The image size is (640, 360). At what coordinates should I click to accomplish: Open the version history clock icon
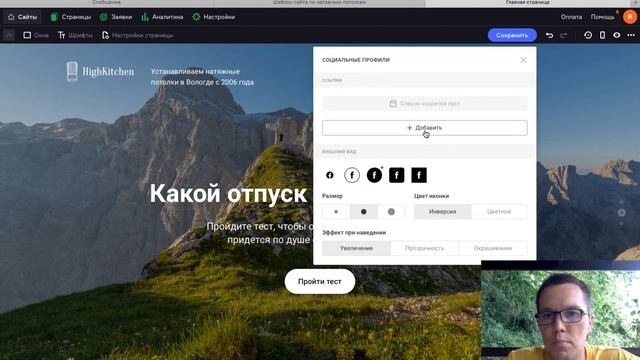[588, 35]
